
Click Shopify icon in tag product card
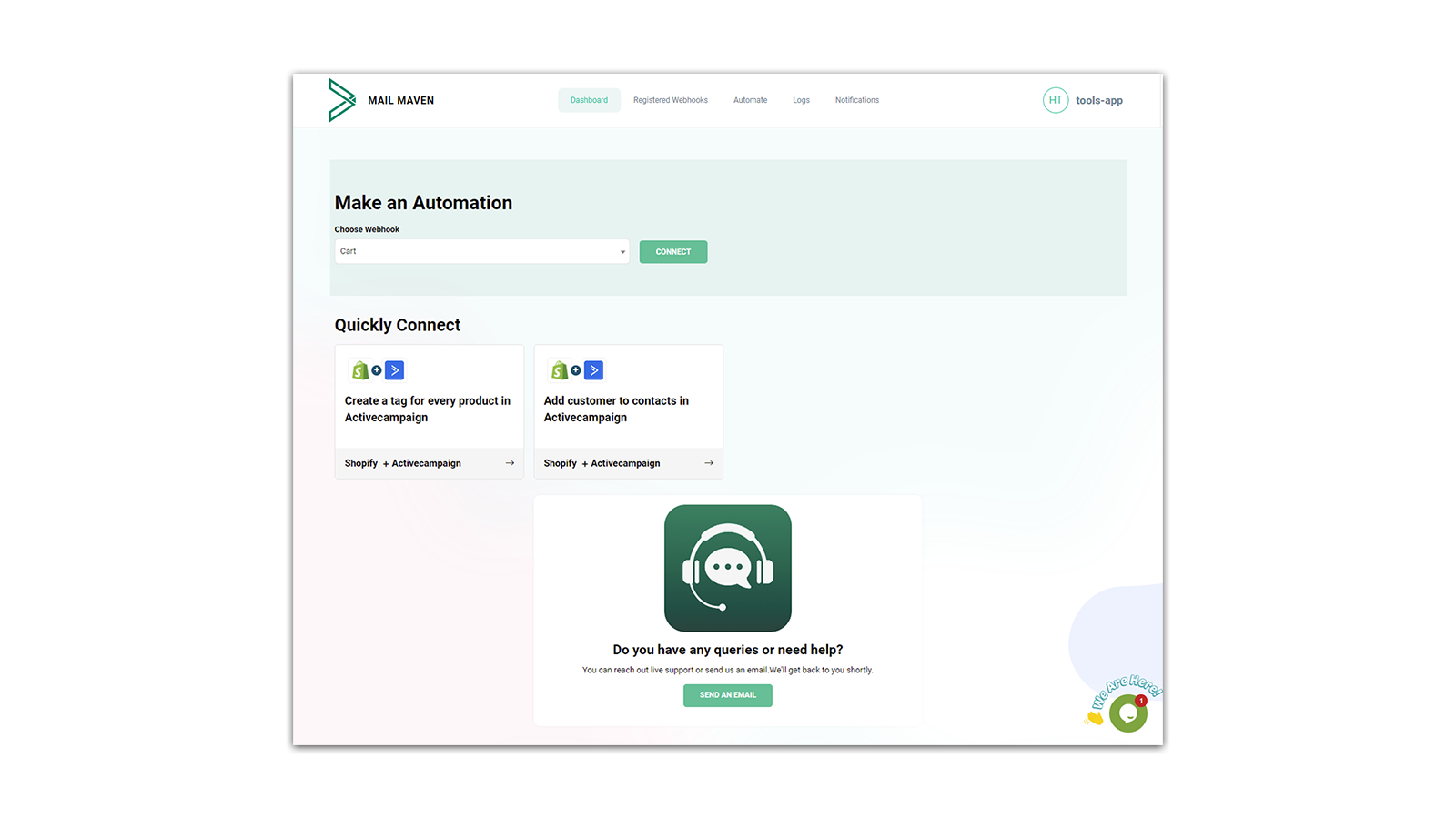[x=360, y=370]
